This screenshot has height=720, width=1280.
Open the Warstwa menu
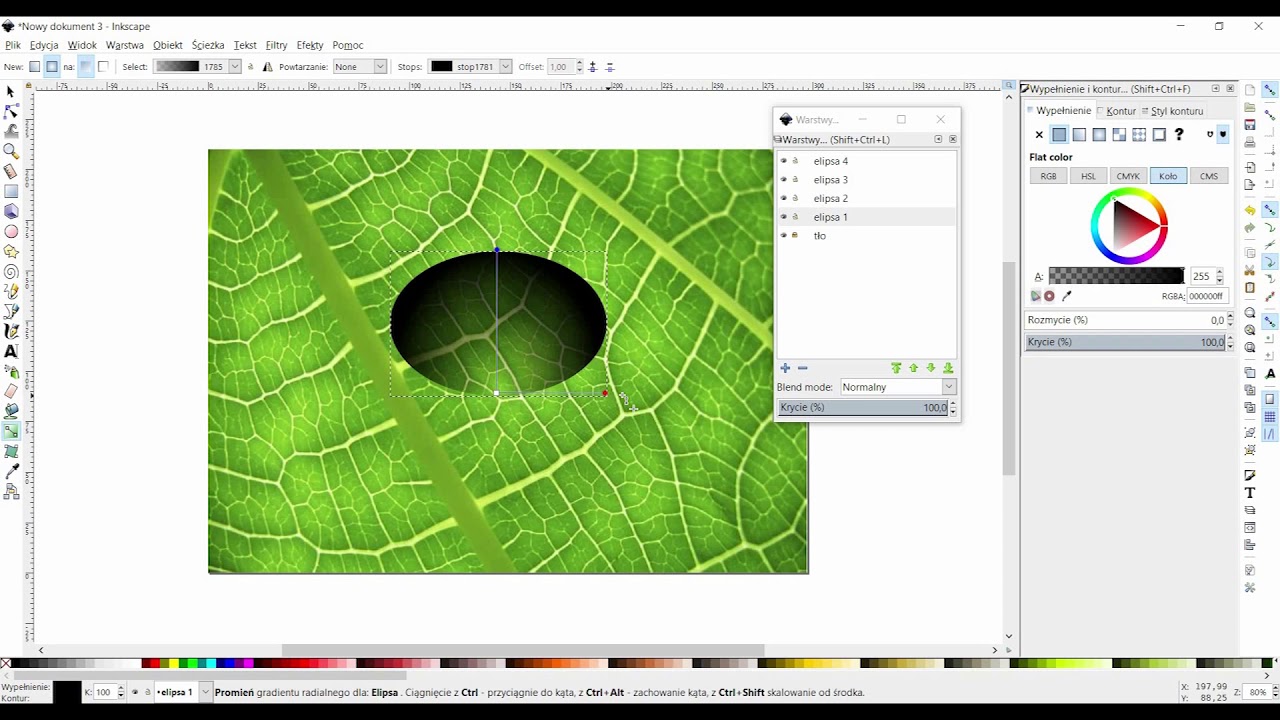coord(125,45)
